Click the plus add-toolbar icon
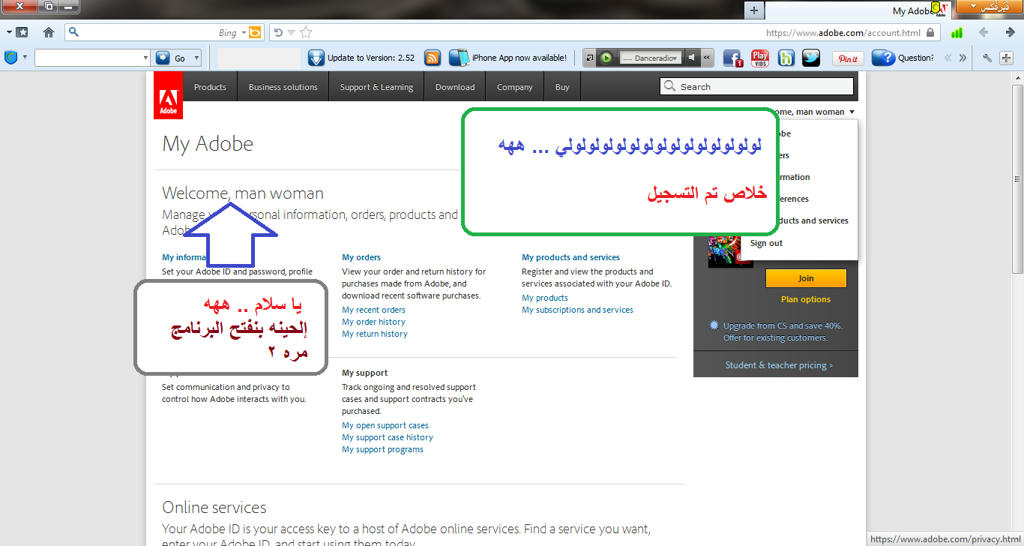The height and width of the screenshot is (546, 1024). 1006,57
